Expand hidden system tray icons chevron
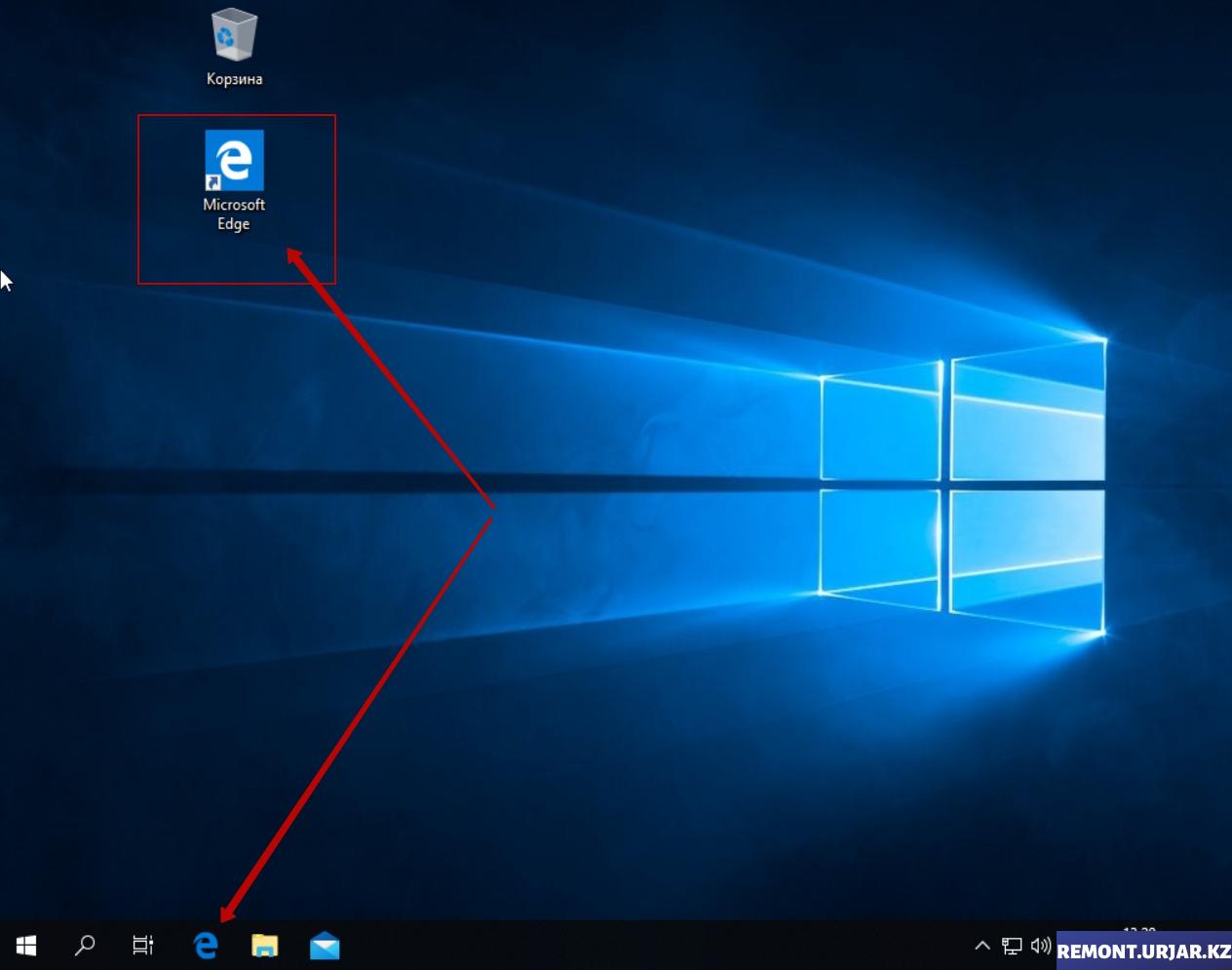This screenshot has width=1232, height=970. coord(982,946)
